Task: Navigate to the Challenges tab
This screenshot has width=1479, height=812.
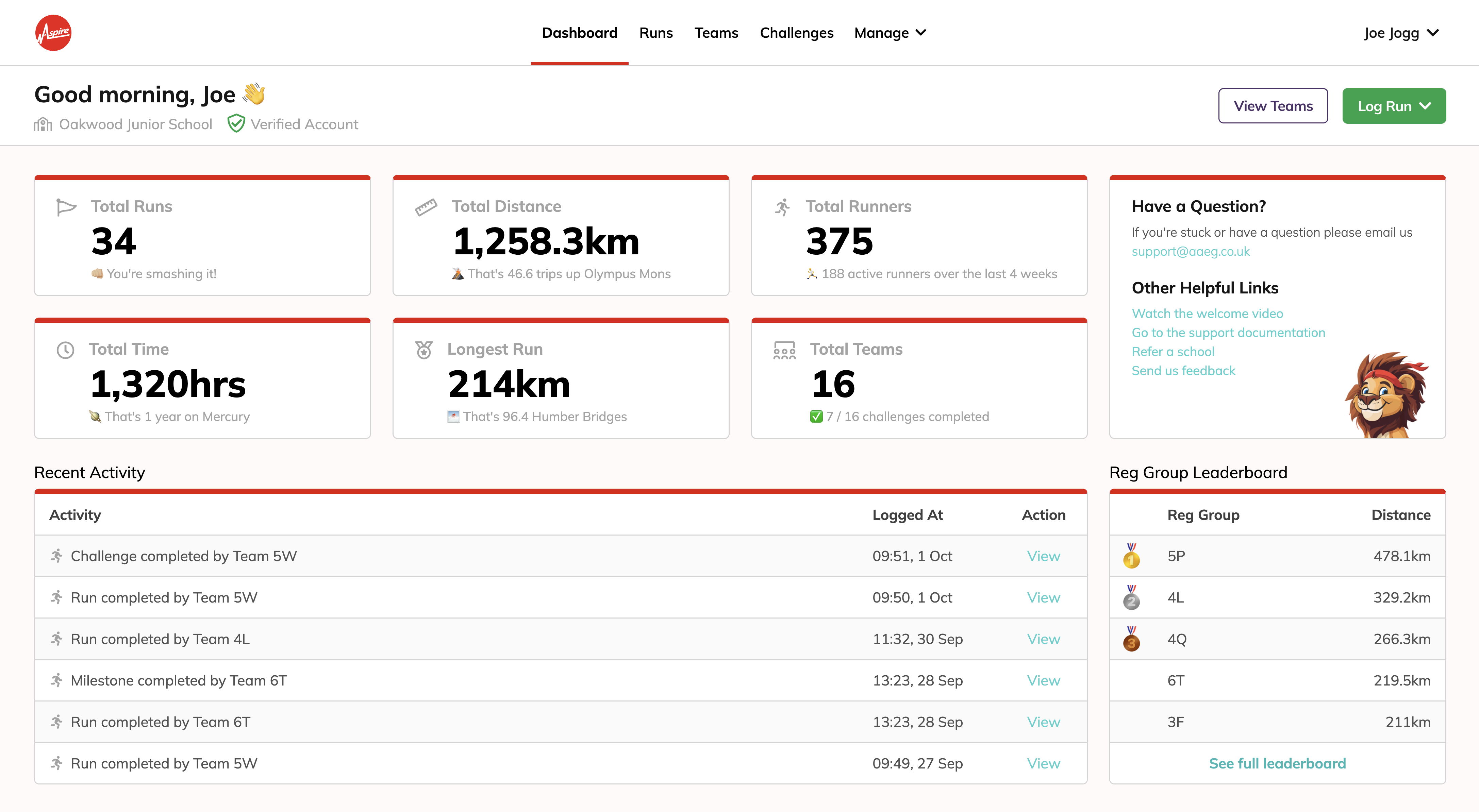Action: click(796, 33)
